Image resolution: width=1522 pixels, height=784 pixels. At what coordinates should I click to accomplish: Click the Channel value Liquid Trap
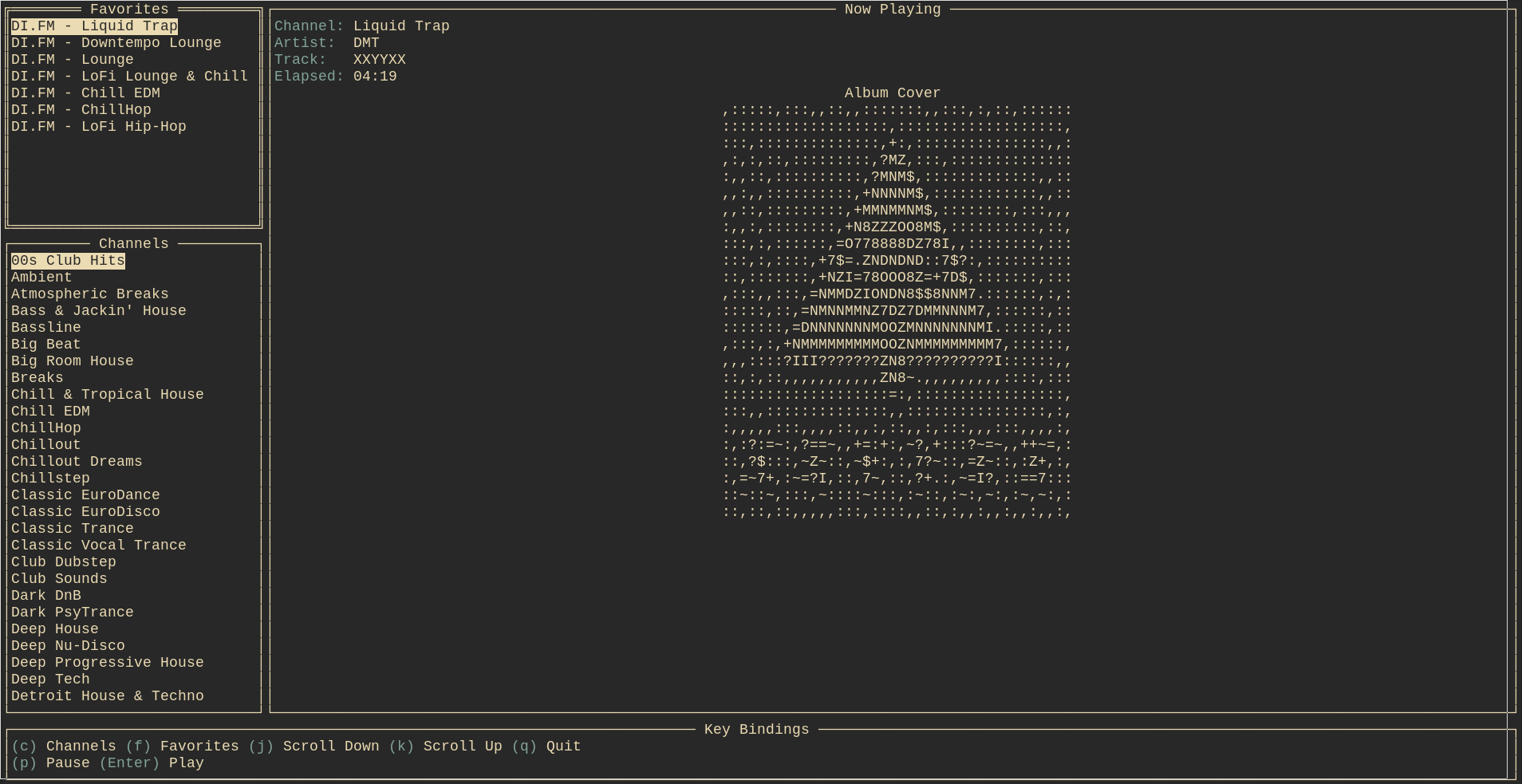point(401,26)
